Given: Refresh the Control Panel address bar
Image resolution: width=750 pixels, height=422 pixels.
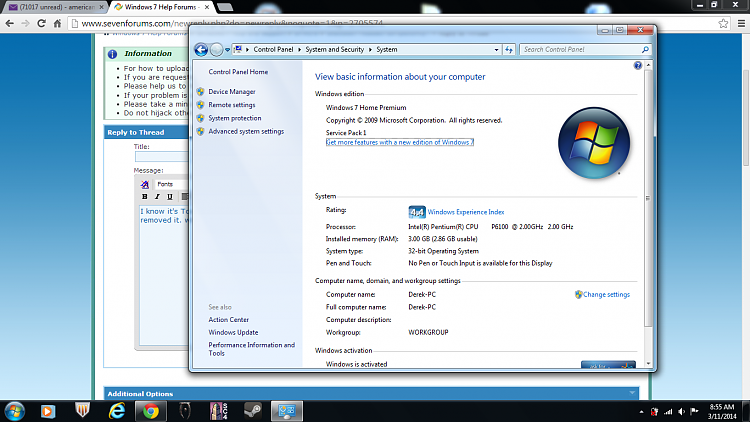Looking at the screenshot, I should click(x=508, y=49).
